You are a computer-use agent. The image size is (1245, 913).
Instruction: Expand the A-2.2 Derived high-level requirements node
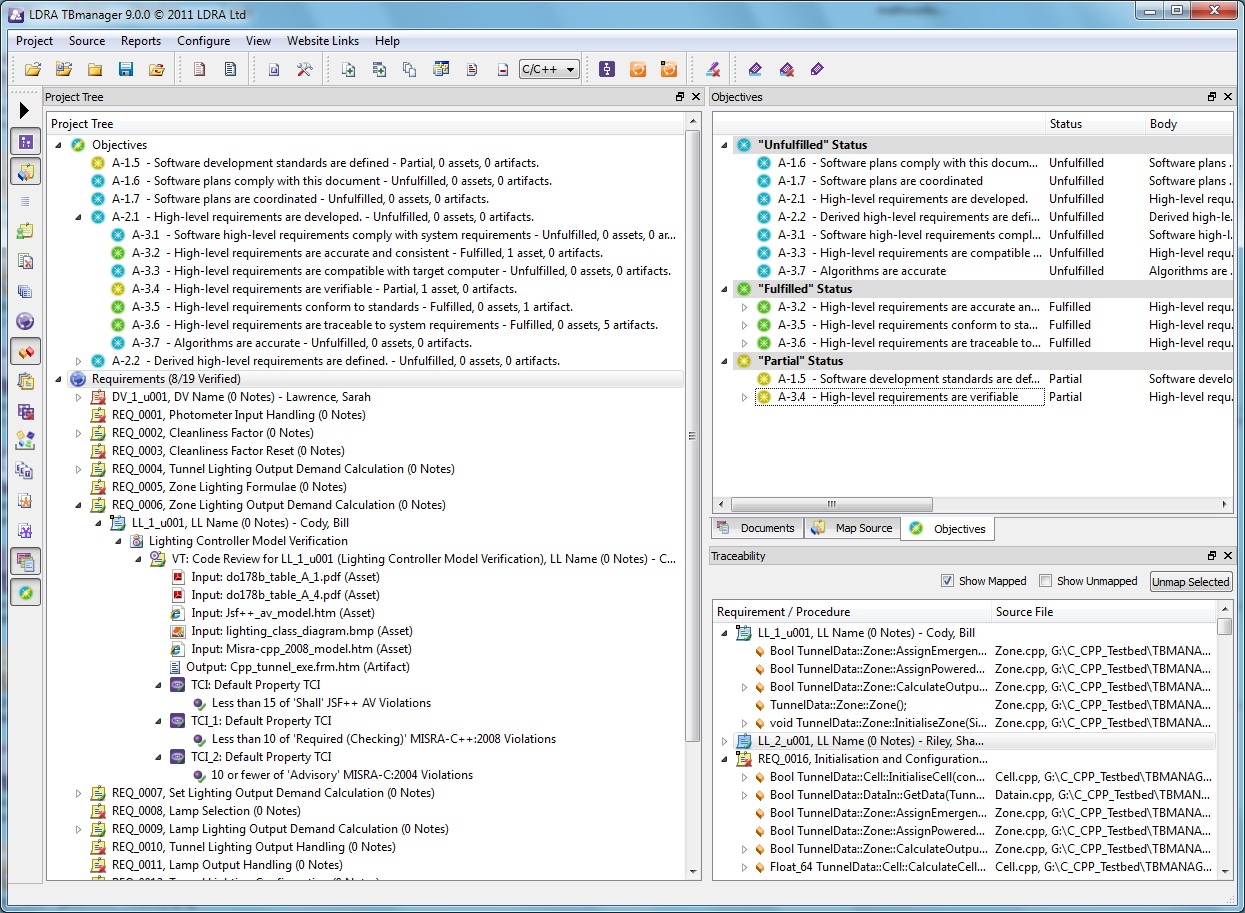click(79, 361)
